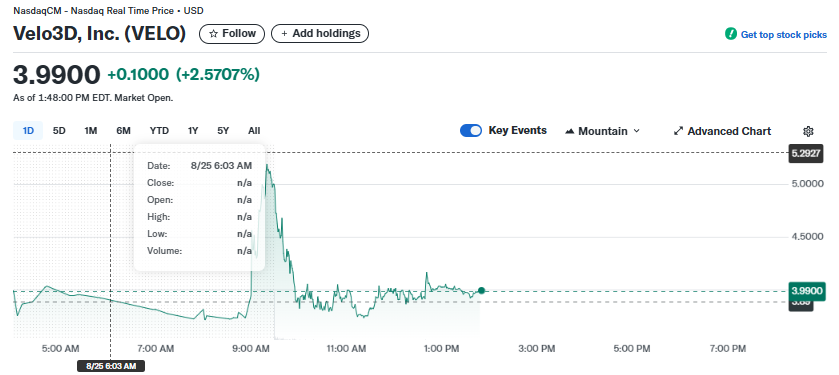The height and width of the screenshot is (375, 839).
Task: Click the 3.9900 current price chart label
Action: pos(806,291)
